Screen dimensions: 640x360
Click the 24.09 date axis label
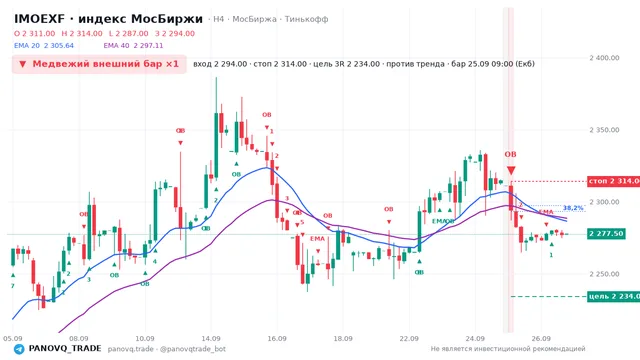click(x=475, y=338)
